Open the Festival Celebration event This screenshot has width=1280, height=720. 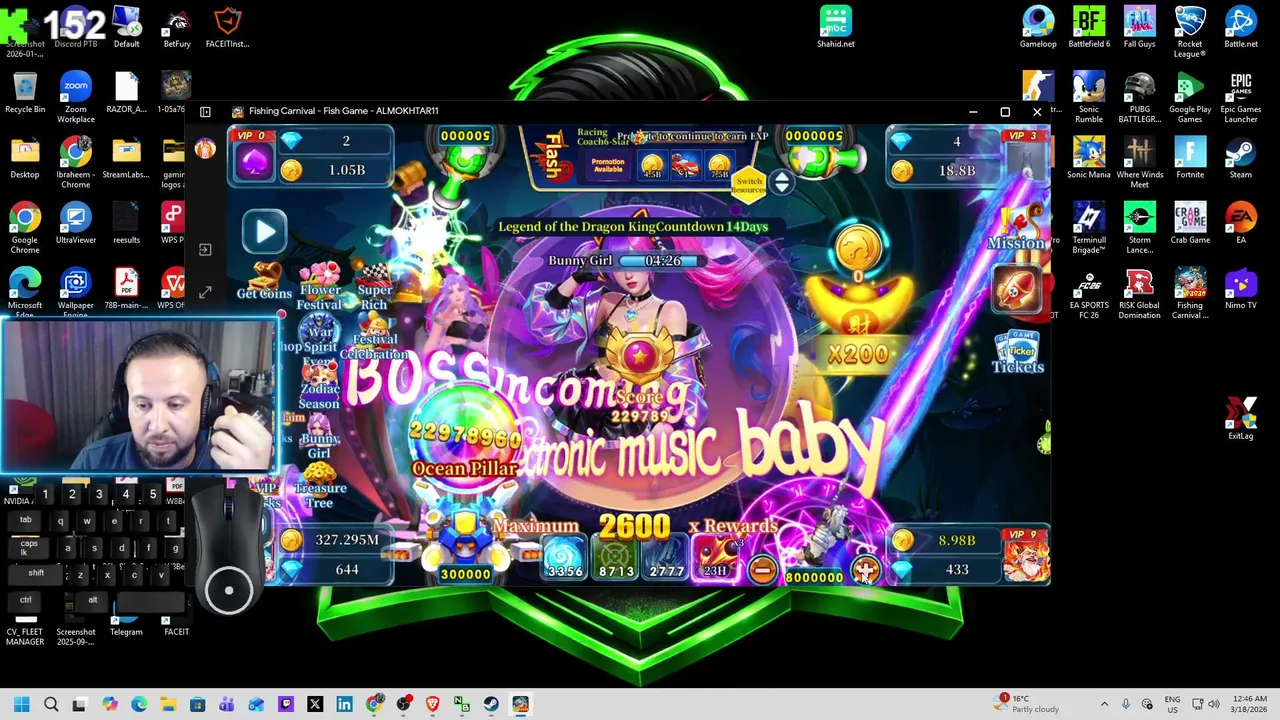tap(374, 336)
